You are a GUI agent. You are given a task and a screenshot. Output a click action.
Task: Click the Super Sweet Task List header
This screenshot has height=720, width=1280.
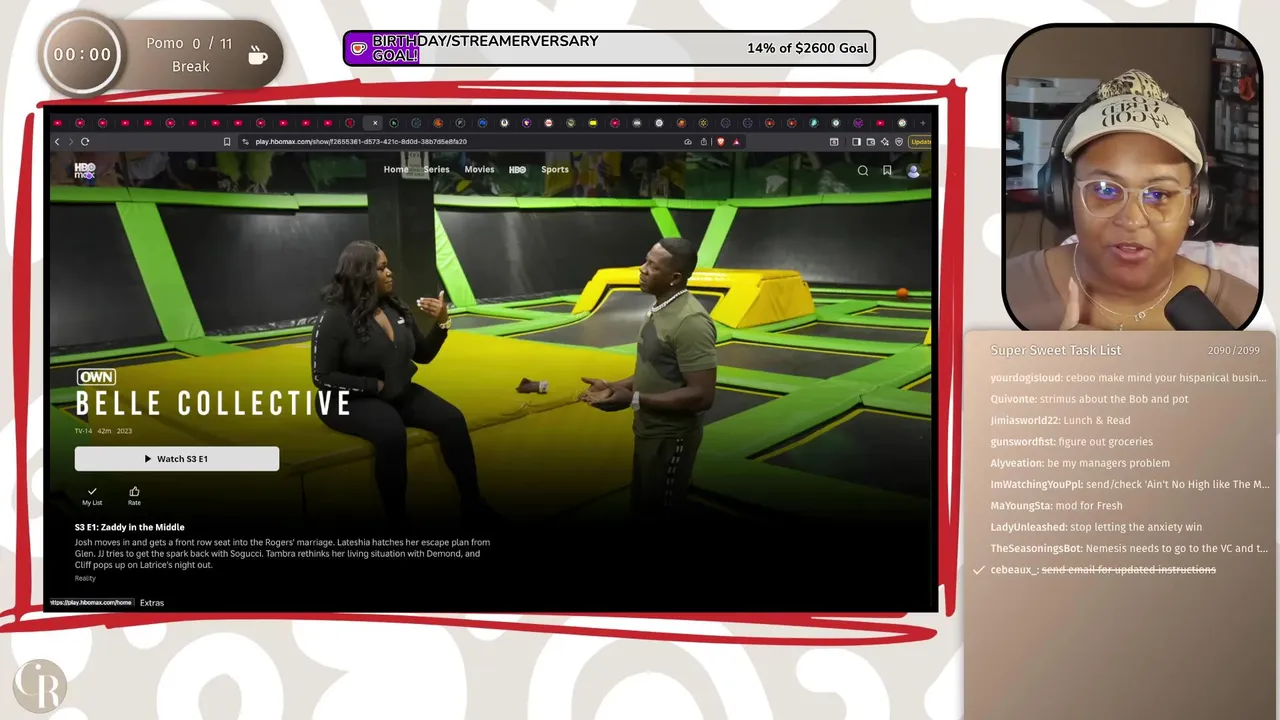(x=1056, y=350)
